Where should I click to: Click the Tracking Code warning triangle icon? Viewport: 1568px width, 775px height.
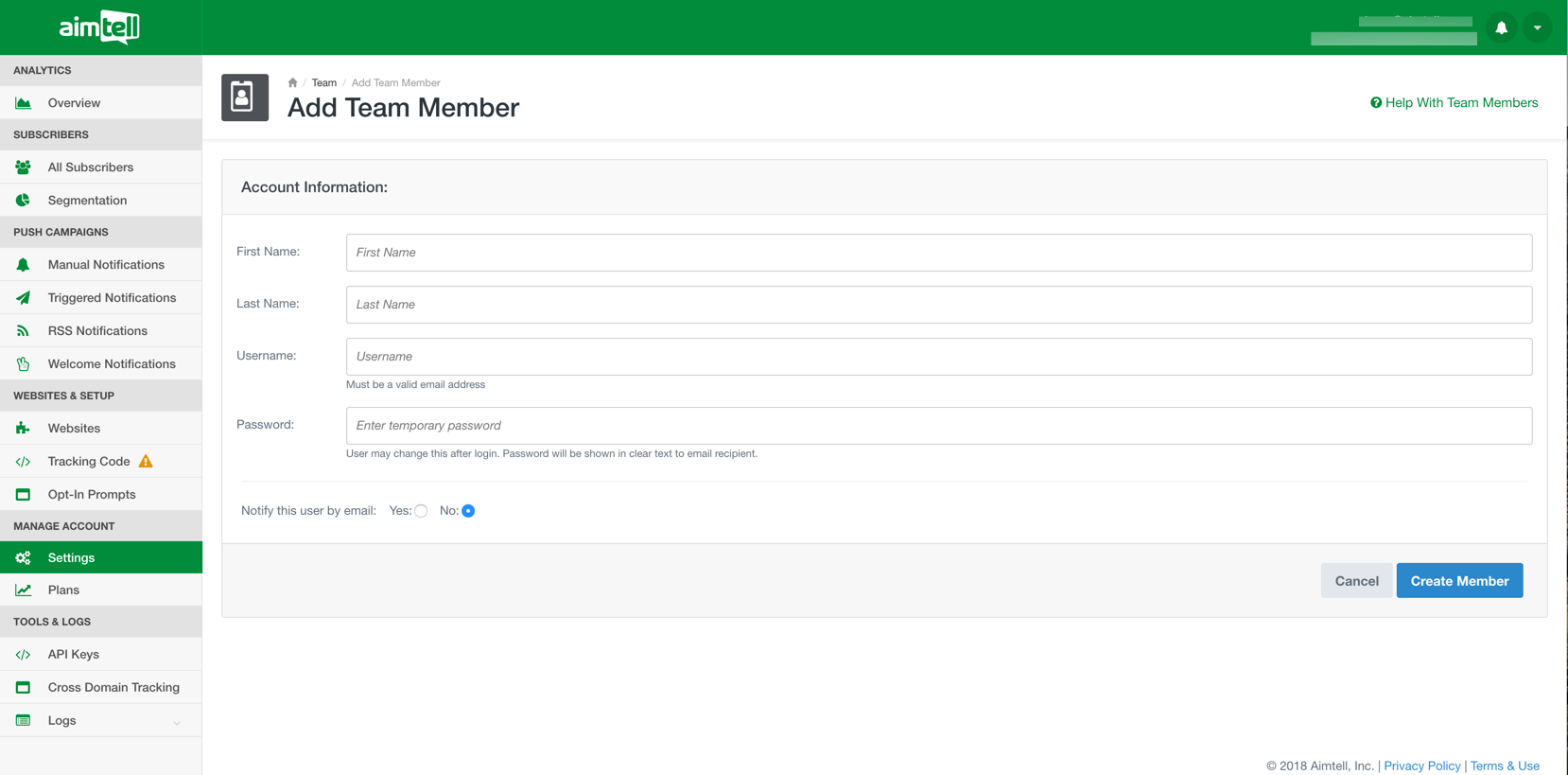click(x=146, y=462)
